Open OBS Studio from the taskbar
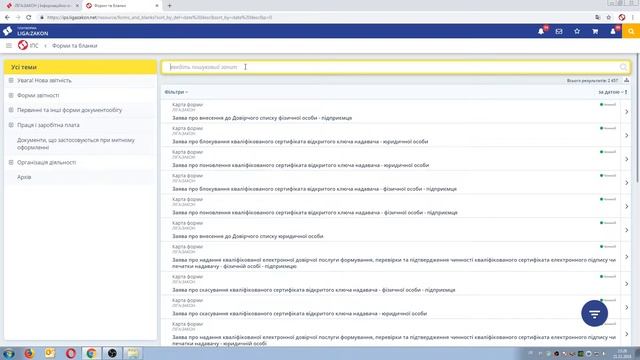 click(112, 353)
